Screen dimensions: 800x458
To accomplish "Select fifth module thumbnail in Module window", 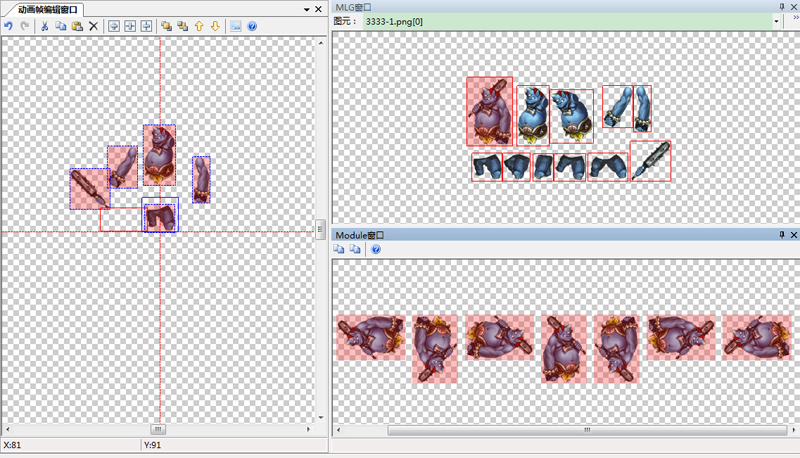I will 616,349.
